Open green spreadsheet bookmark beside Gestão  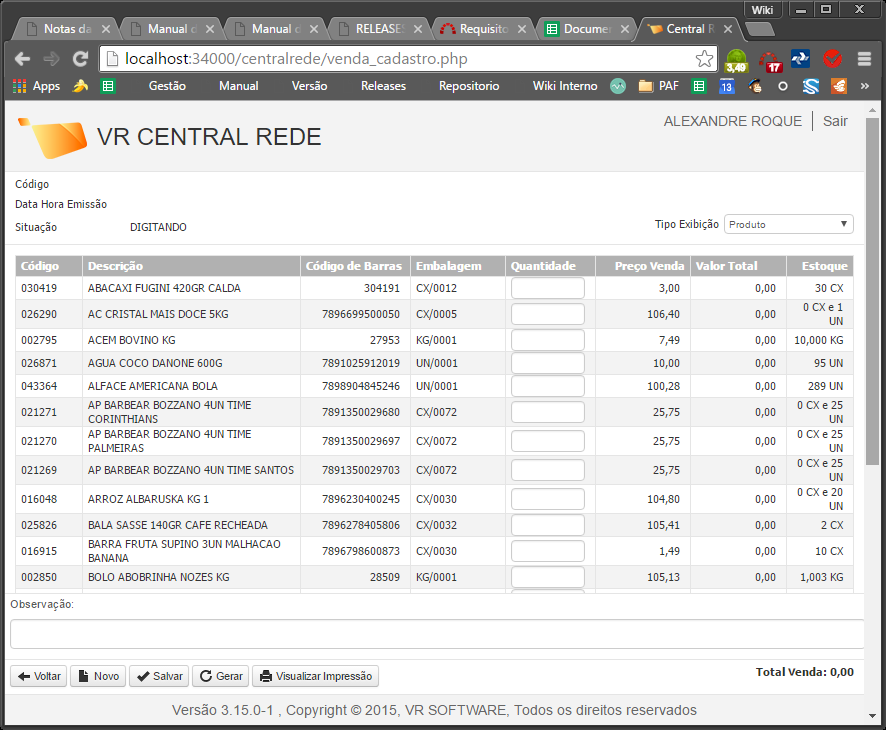pyautogui.click(x=108, y=86)
